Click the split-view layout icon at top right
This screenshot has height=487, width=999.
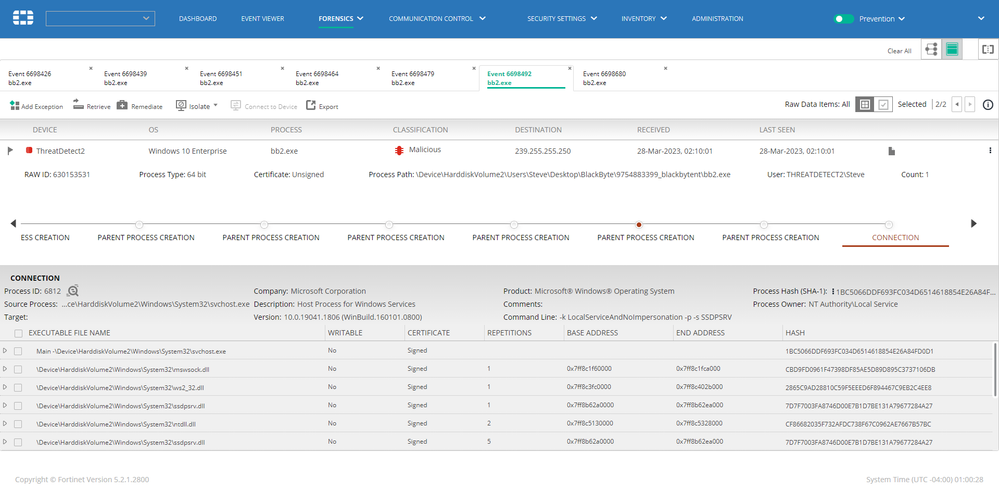(x=988, y=49)
